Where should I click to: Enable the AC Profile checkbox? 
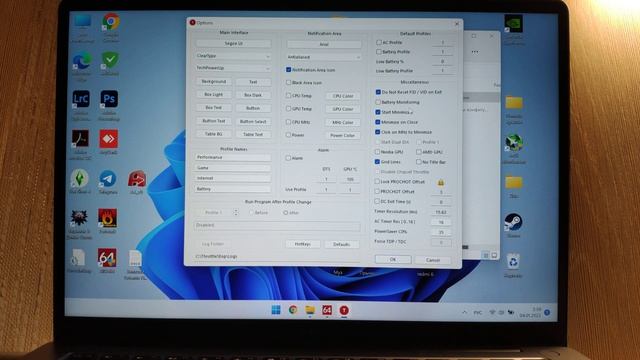click(x=379, y=42)
